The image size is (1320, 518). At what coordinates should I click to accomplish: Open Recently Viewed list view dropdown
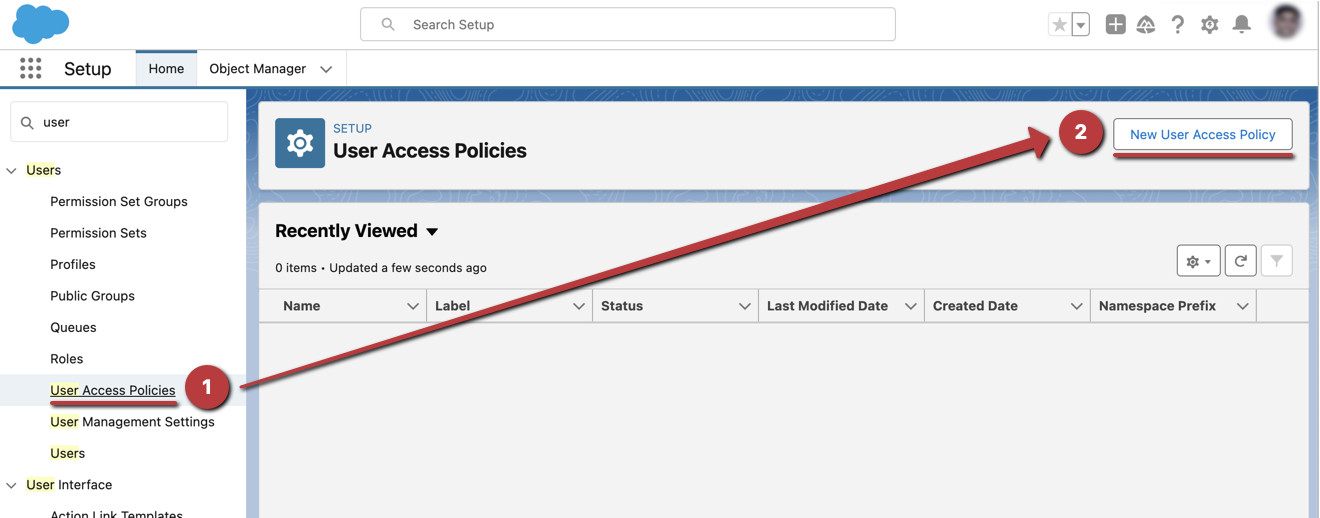tap(432, 232)
